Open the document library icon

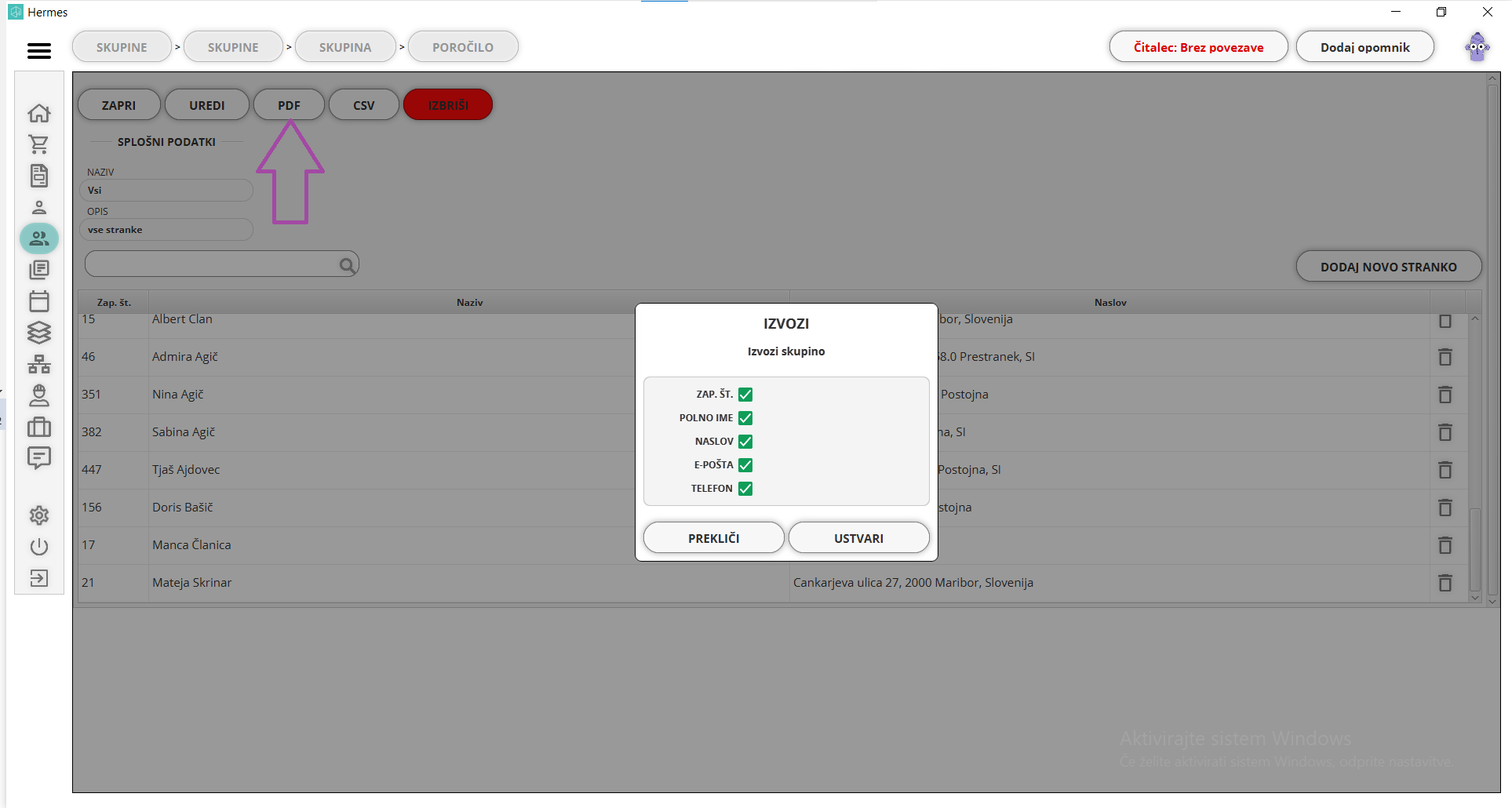click(x=39, y=270)
